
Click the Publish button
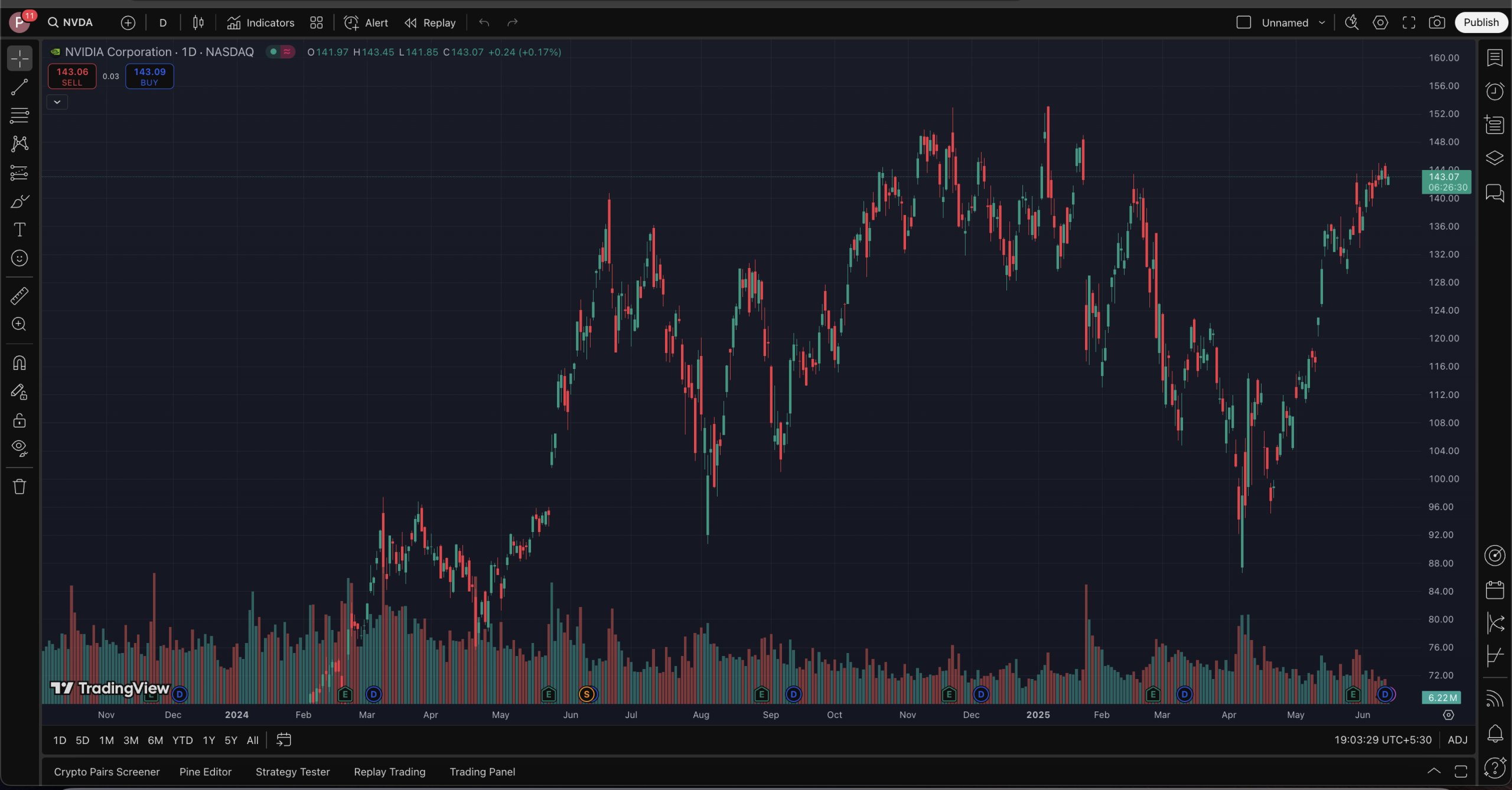(1481, 22)
